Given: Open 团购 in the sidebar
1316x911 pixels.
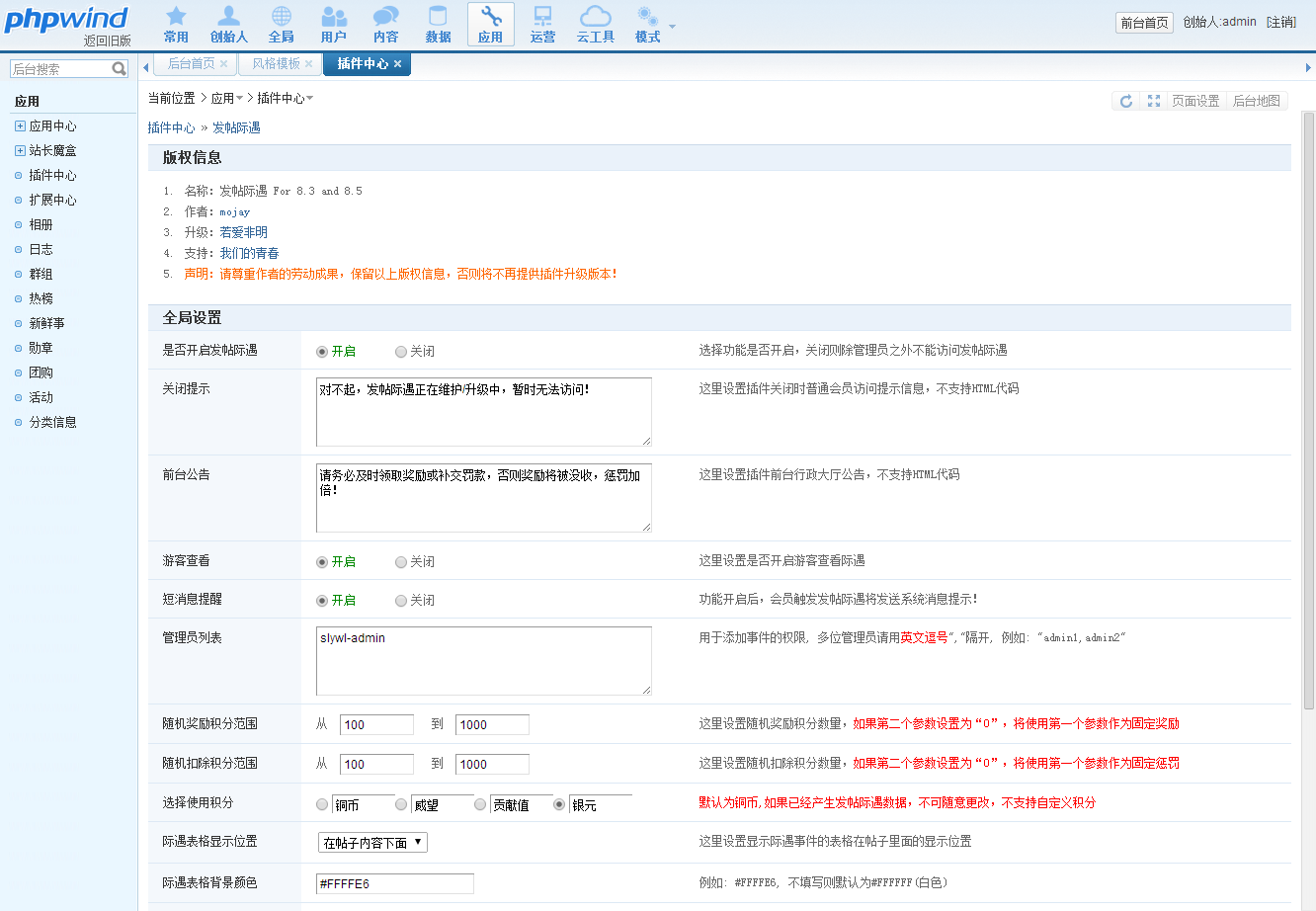Looking at the screenshot, I should 41,373.
